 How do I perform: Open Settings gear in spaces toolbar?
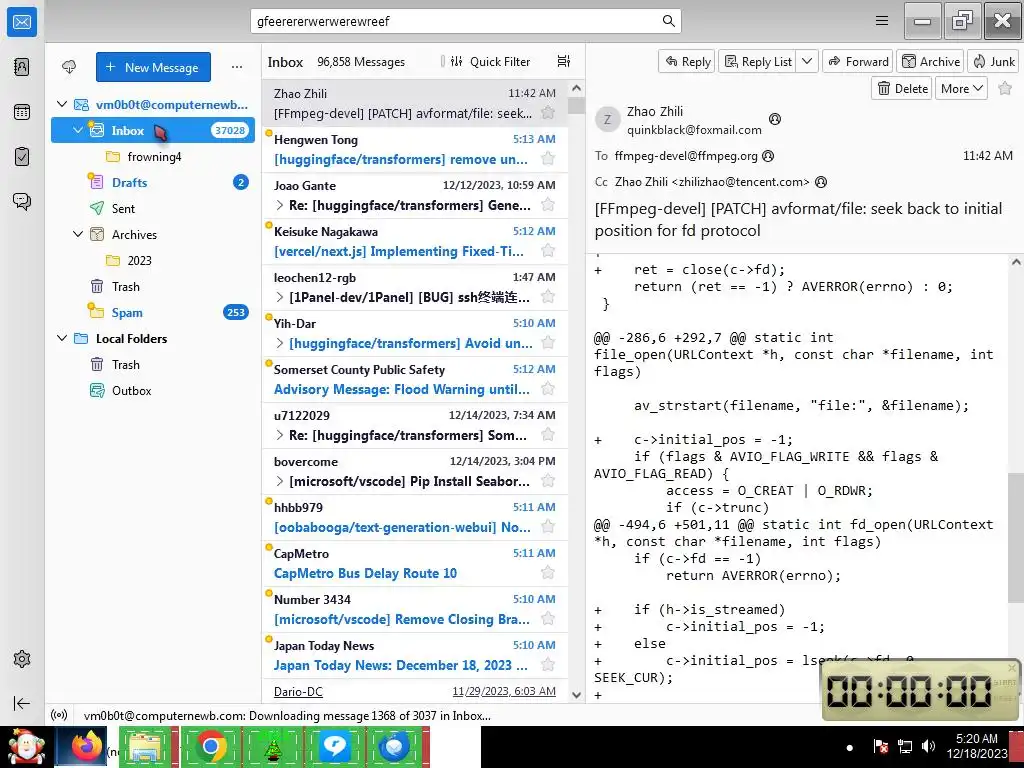(22, 659)
